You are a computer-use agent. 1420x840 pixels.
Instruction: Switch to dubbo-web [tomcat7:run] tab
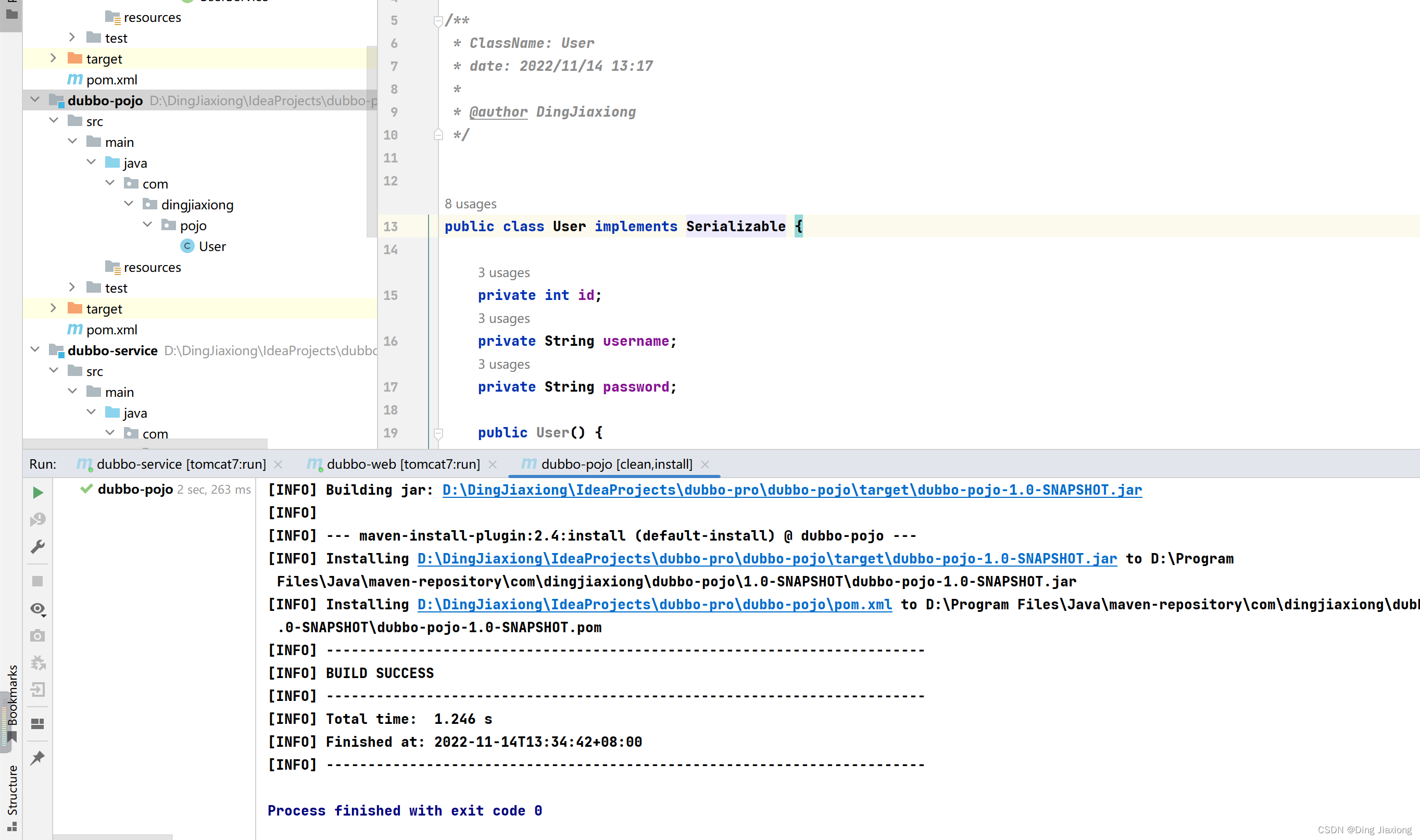click(403, 464)
